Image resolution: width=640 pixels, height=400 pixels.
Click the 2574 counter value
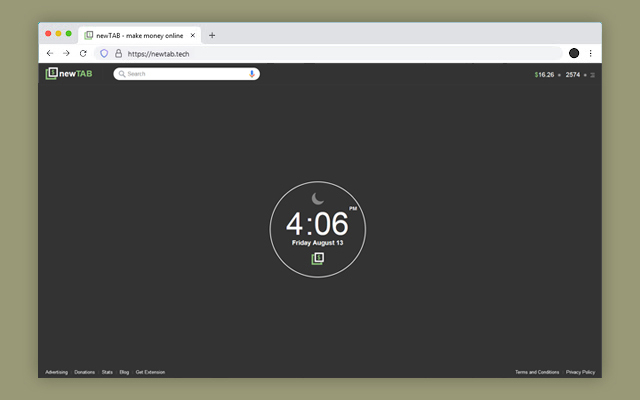pyautogui.click(x=573, y=75)
